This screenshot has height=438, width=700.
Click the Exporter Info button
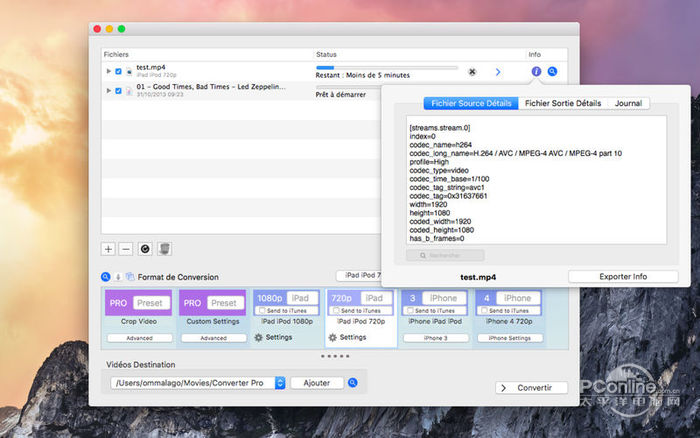click(622, 276)
